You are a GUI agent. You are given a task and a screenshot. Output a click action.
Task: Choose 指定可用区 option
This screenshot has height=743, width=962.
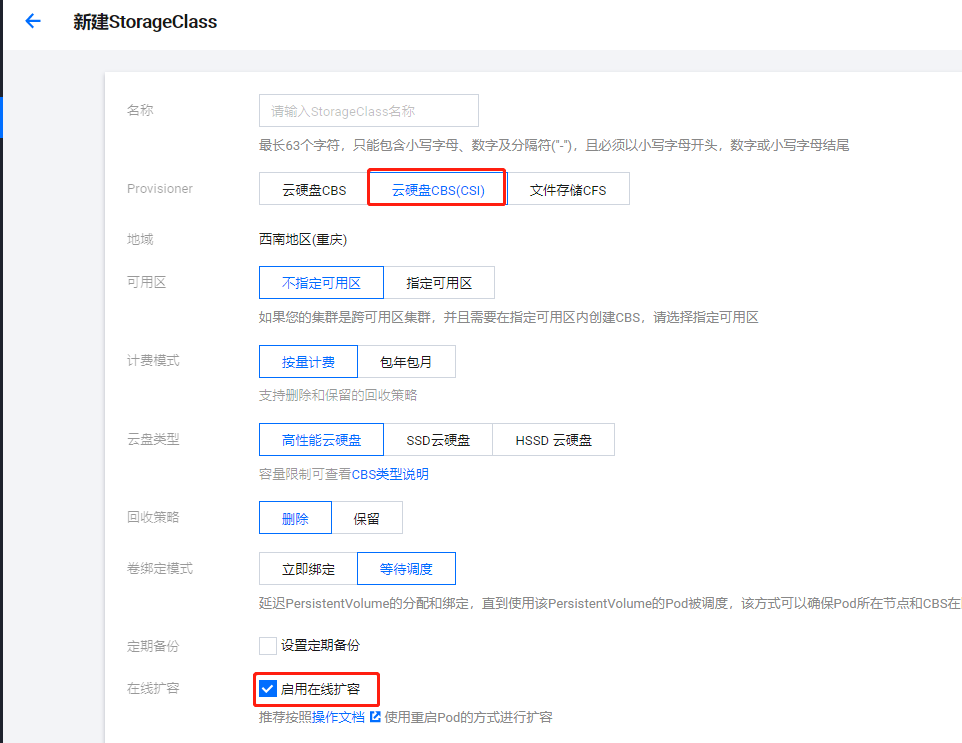[438, 283]
